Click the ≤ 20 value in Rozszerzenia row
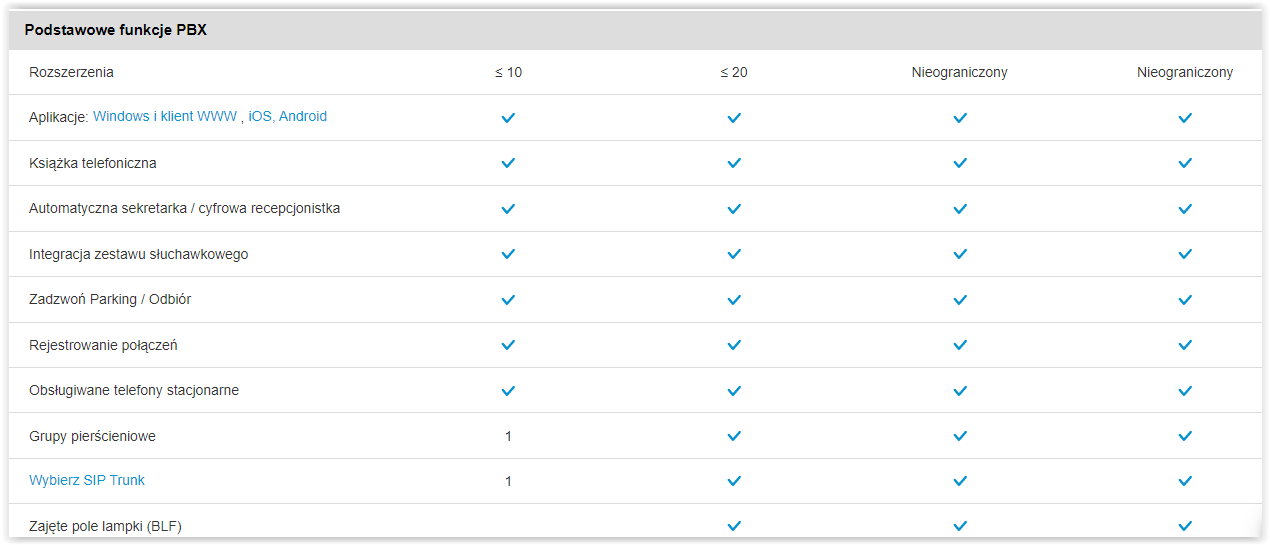The image size is (1270, 545). click(x=734, y=73)
